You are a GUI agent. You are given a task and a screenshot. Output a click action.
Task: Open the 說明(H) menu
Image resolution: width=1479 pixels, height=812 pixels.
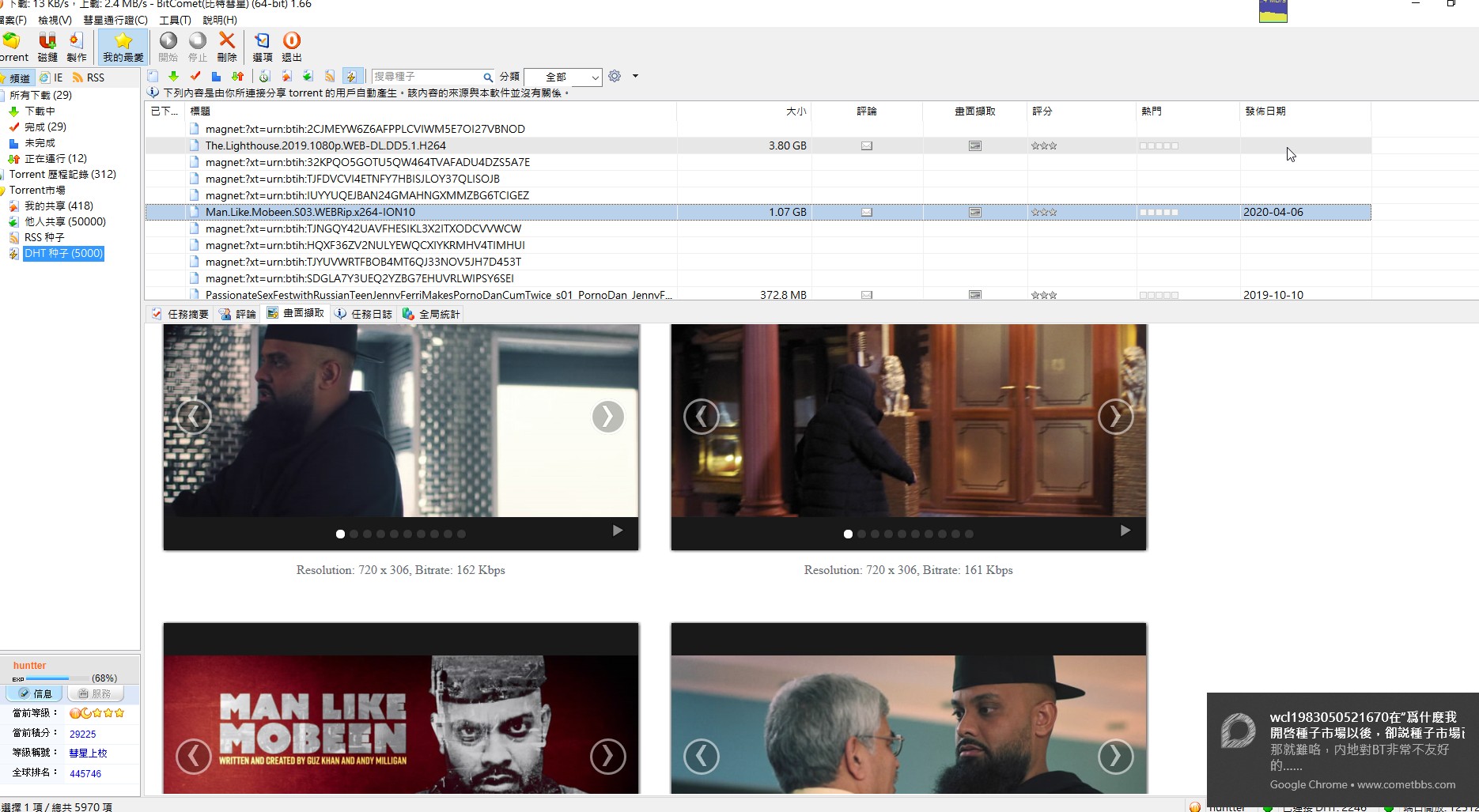[220, 20]
